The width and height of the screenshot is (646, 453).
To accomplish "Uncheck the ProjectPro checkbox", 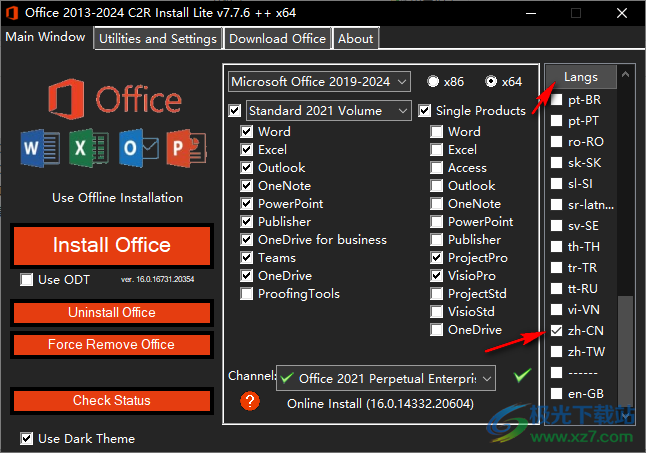I will pyautogui.click(x=437, y=258).
